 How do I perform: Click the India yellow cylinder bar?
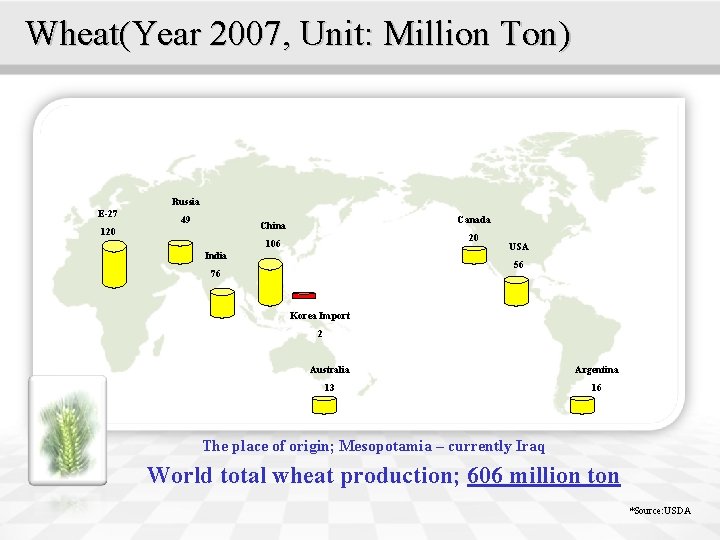point(222,303)
